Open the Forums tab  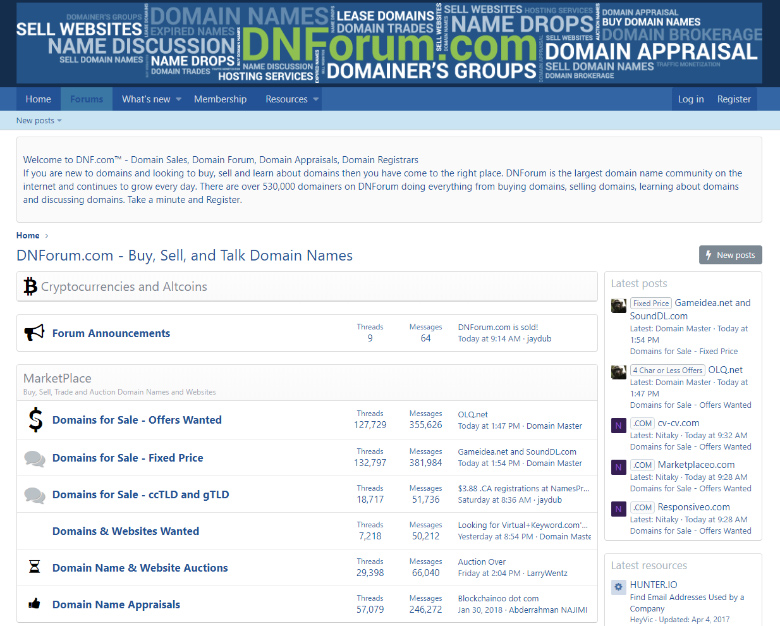pyautogui.click(x=87, y=99)
